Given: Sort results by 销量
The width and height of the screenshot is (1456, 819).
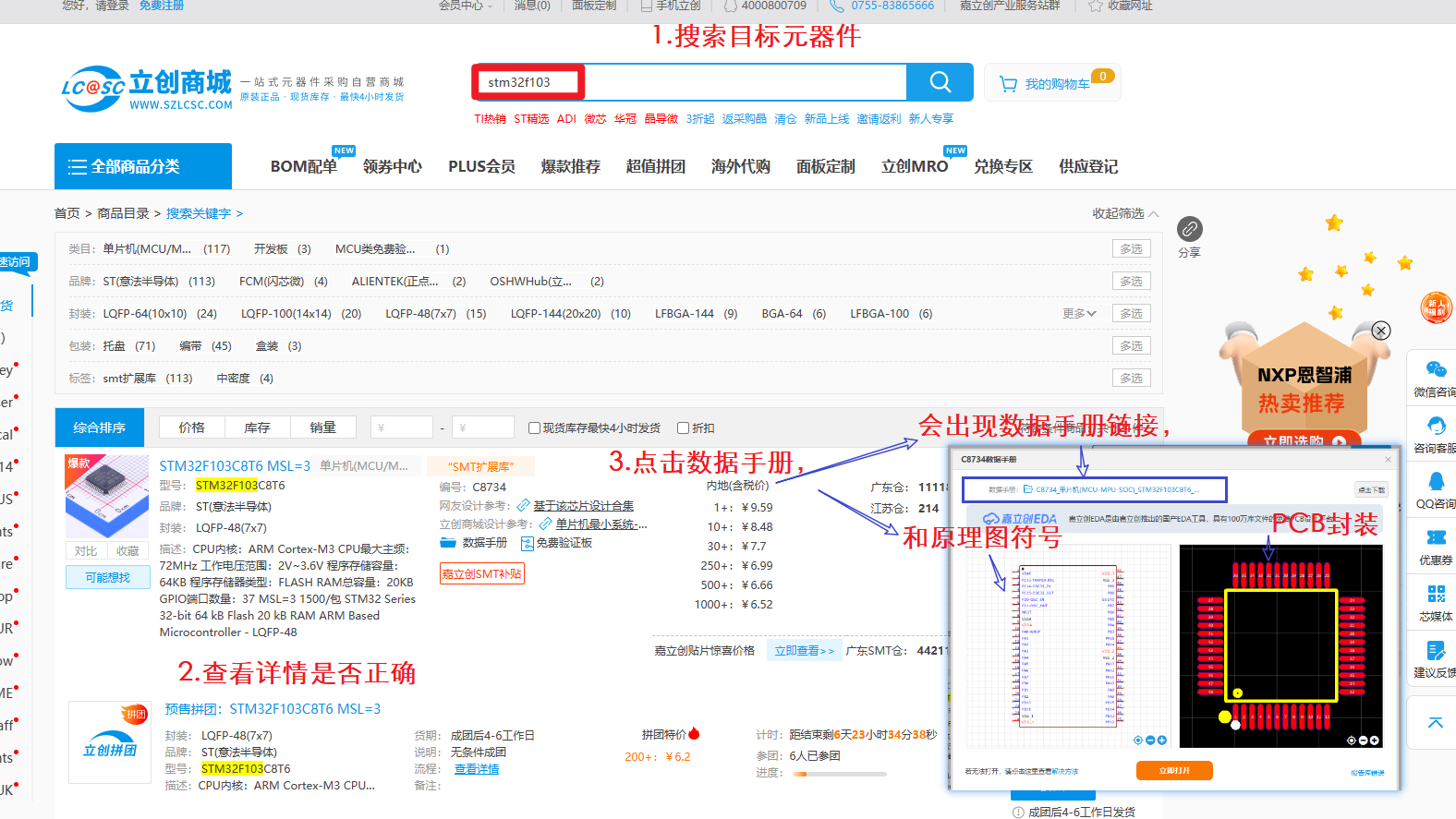Looking at the screenshot, I should point(322,428).
